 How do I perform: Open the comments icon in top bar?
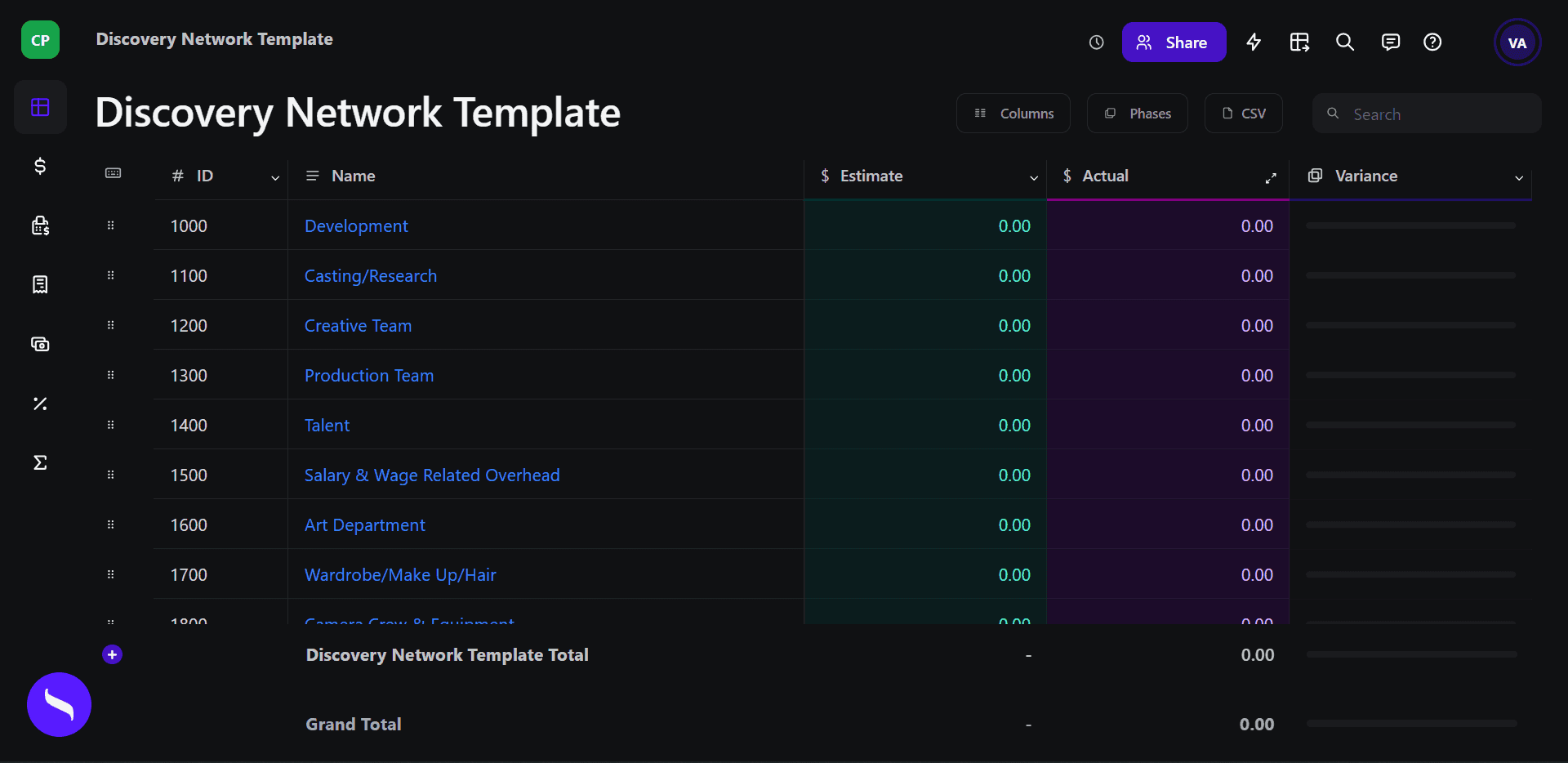click(1390, 42)
